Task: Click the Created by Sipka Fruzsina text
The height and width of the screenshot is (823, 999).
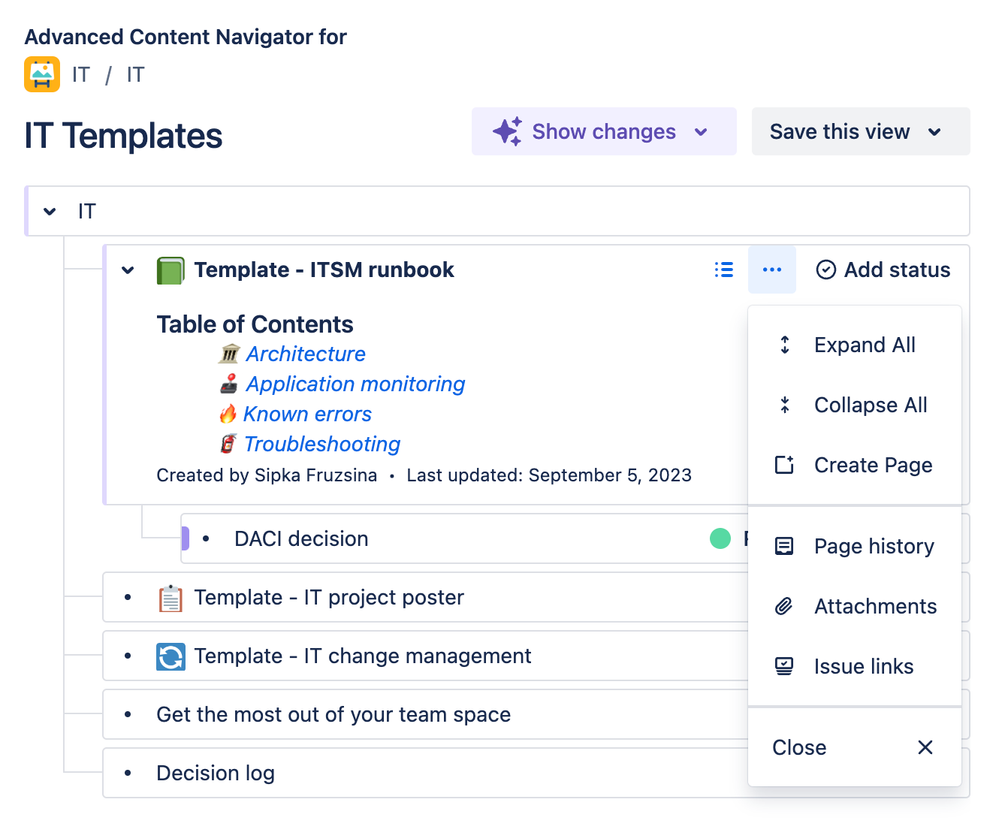Action: 266,475
